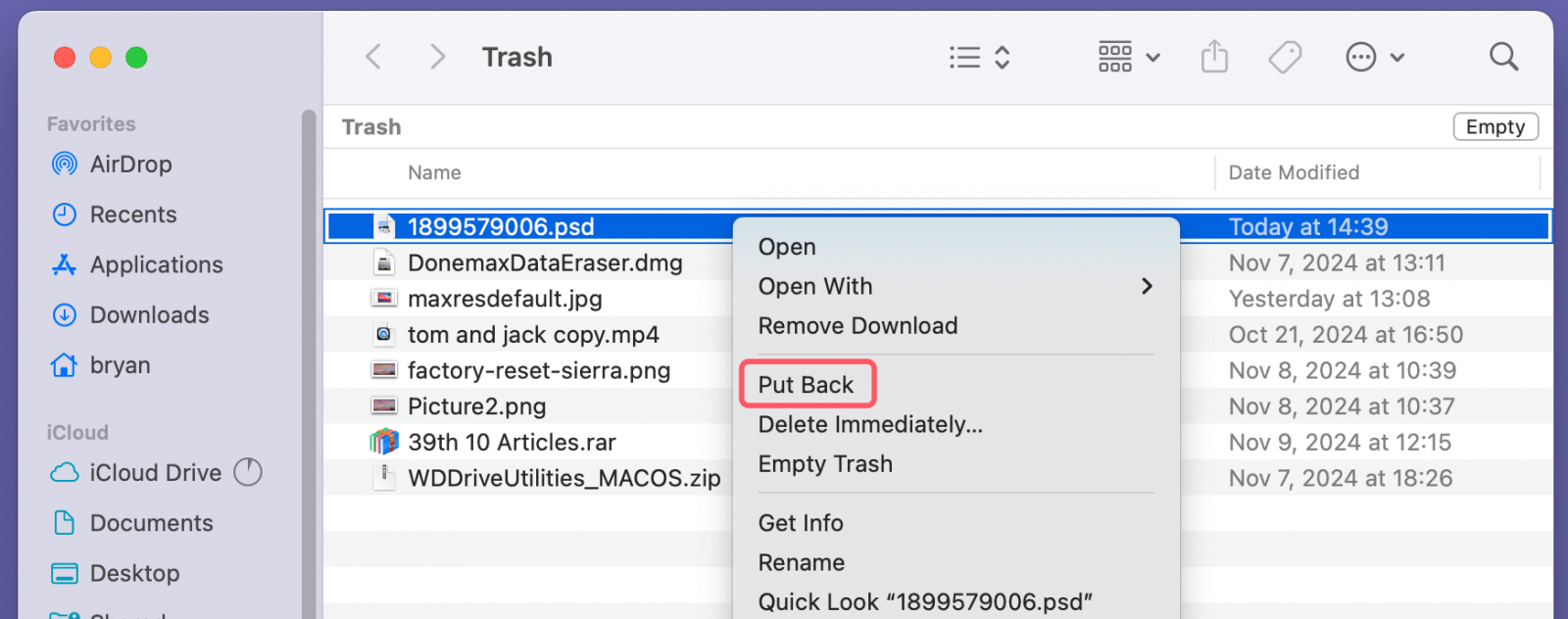The height and width of the screenshot is (619, 1568).
Task: Select the maxresdefault.jpg file
Action: click(x=505, y=299)
